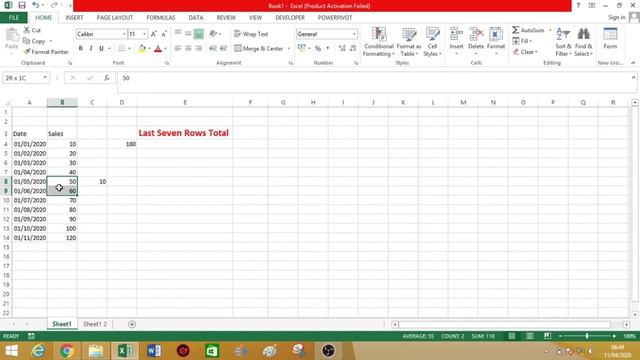Click the zoom slider handle
Screen dimensions: 640x360
587,336
